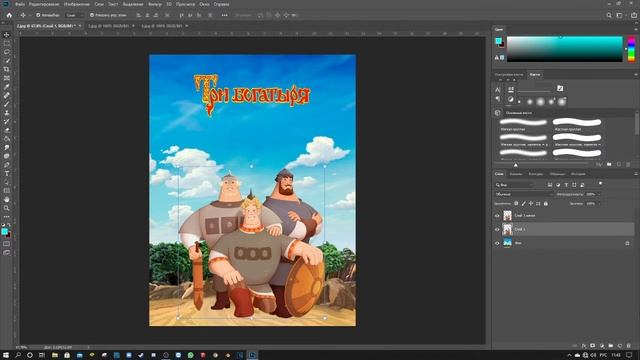Toggle lock image pixels brush icon
The height and width of the screenshot is (360, 640).
coord(523,203)
